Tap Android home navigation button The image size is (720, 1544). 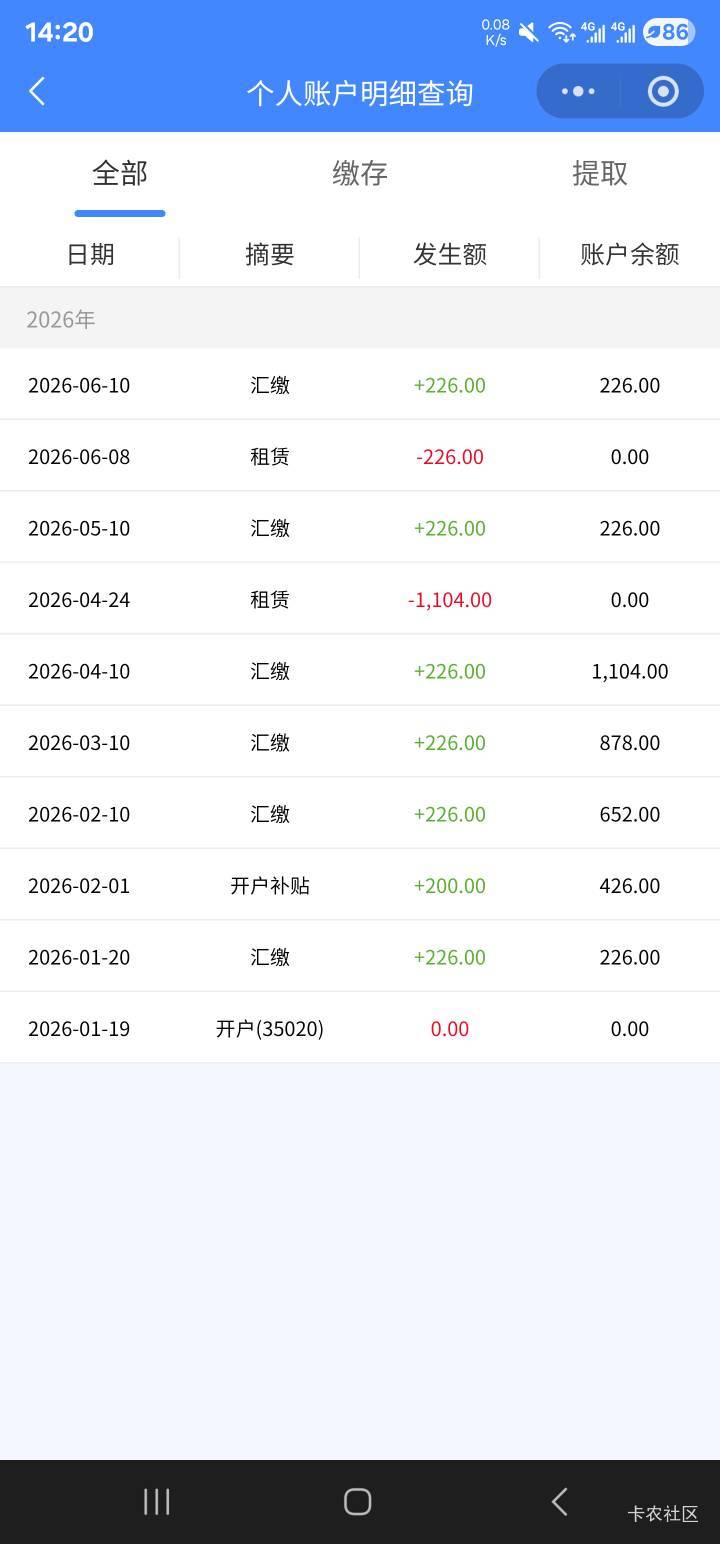[358, 1501]
